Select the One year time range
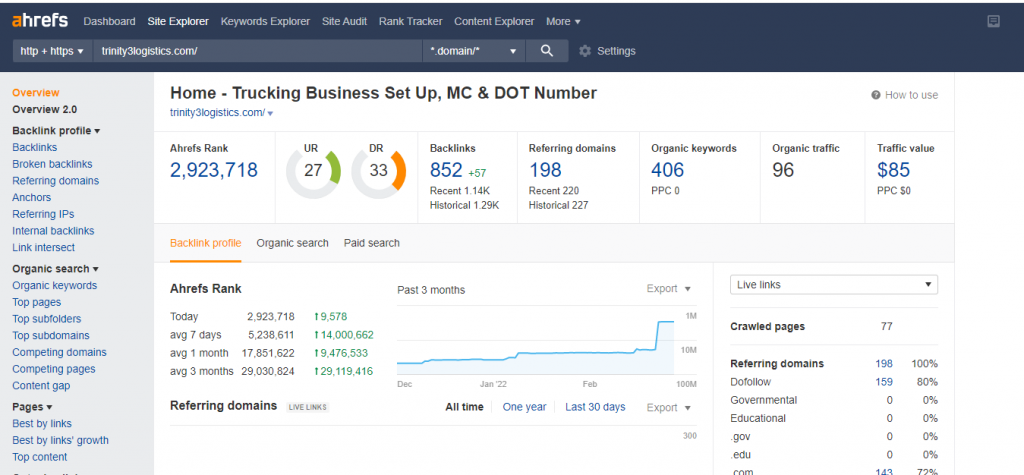 524,407
